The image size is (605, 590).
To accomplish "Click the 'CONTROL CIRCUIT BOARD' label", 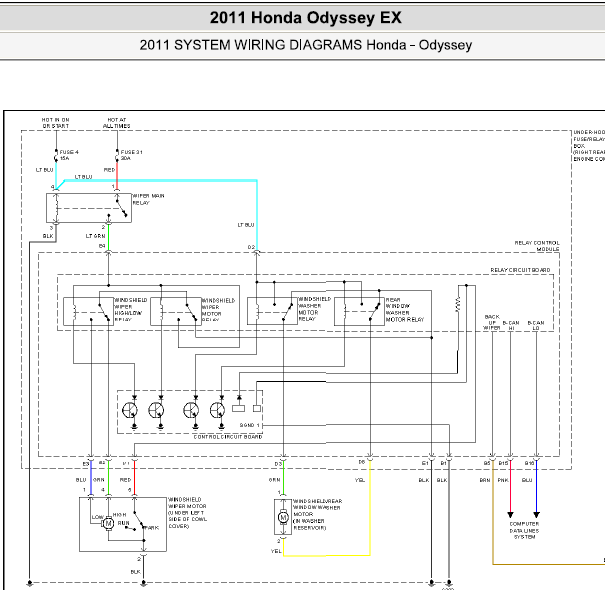I will (x=228, y=437).
